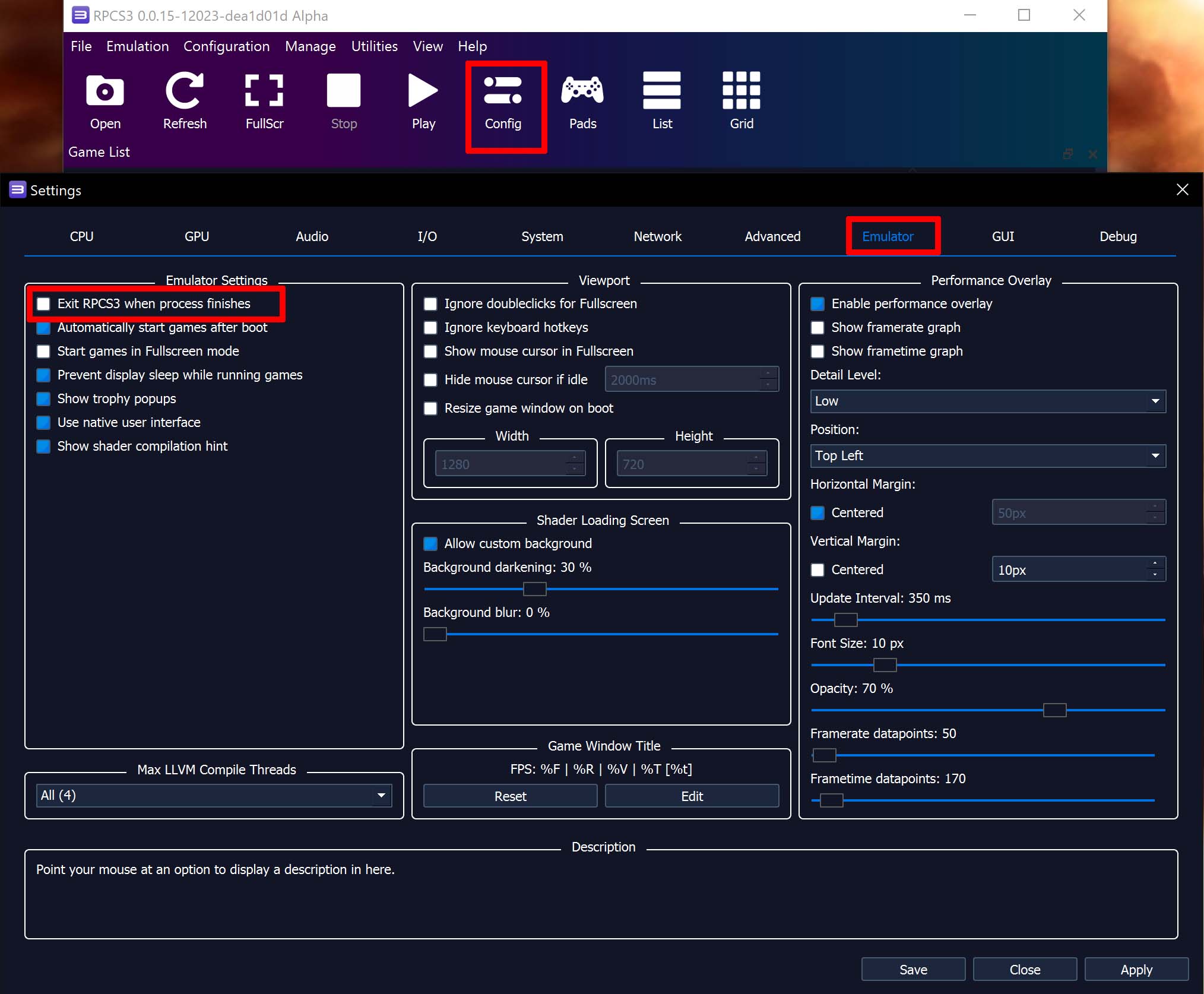1204x994 pixels.
Task: Toggle Use native user interface
Action: tap(43, 423)
